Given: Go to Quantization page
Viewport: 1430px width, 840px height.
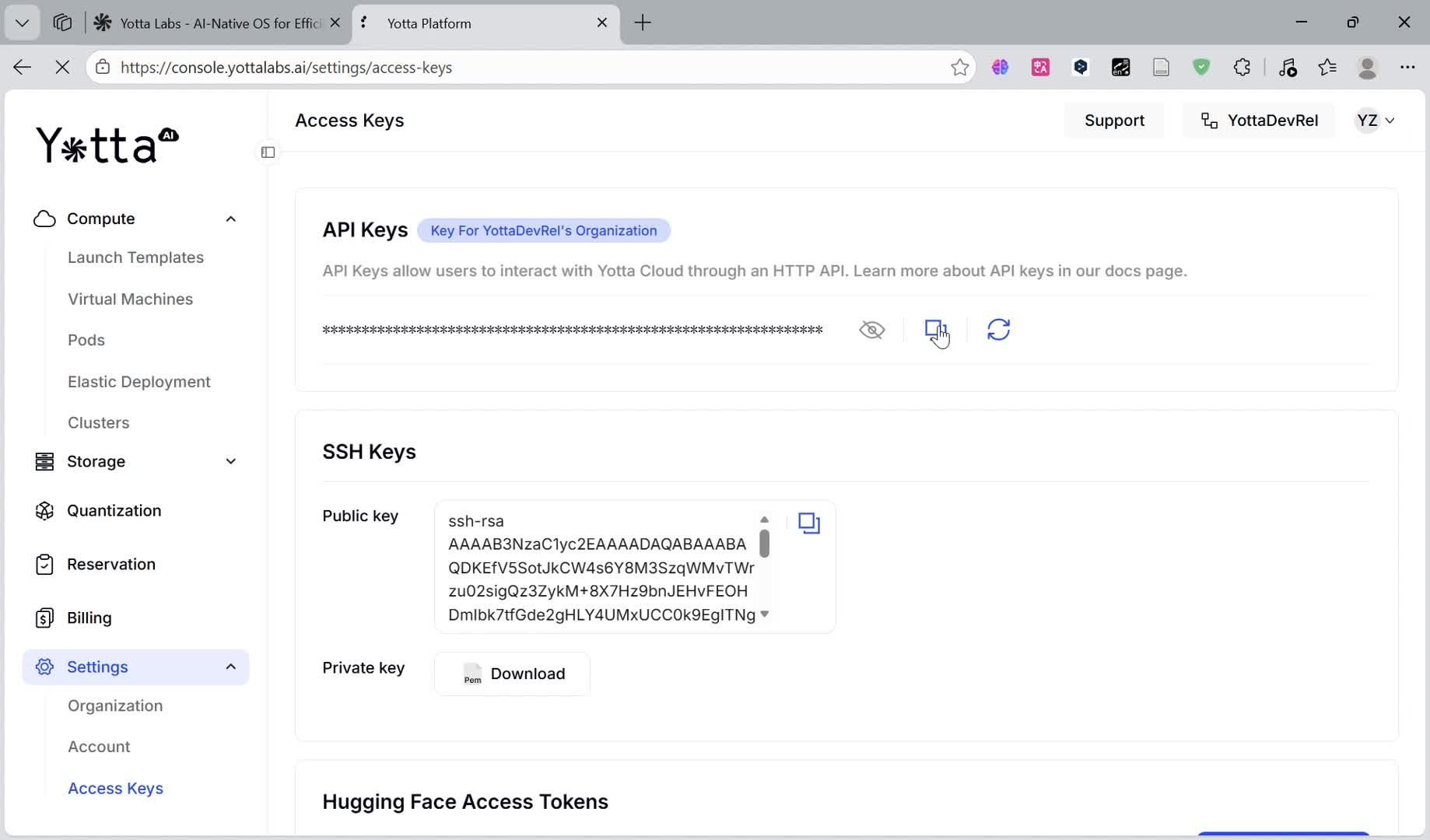Looking at the screenshot, I should pos(114,510).
